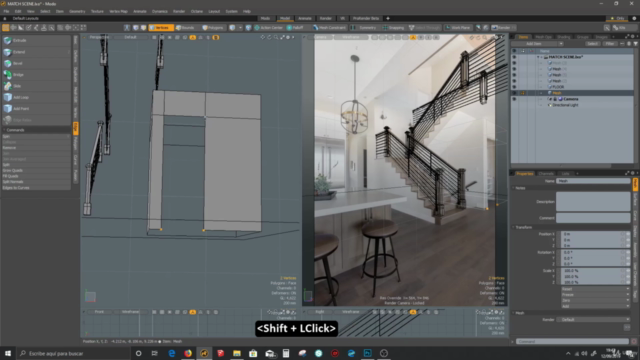Open the Shading tab
Viewport: 640px width, 360px height.
563,37
